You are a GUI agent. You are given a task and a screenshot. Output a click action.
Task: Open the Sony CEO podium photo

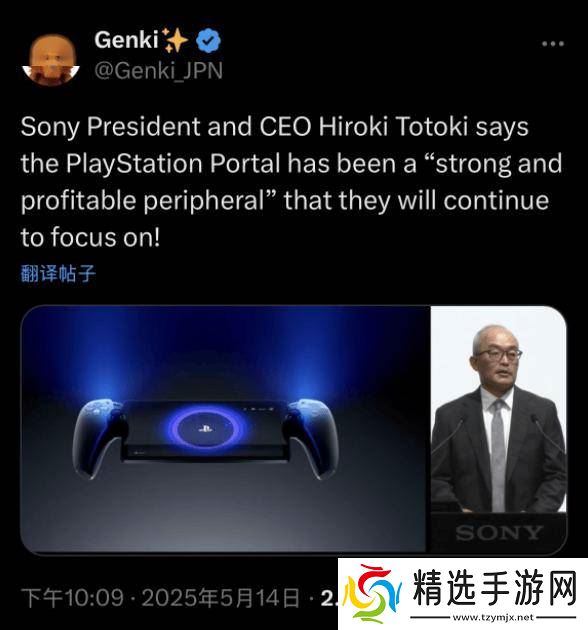[498, 429]
